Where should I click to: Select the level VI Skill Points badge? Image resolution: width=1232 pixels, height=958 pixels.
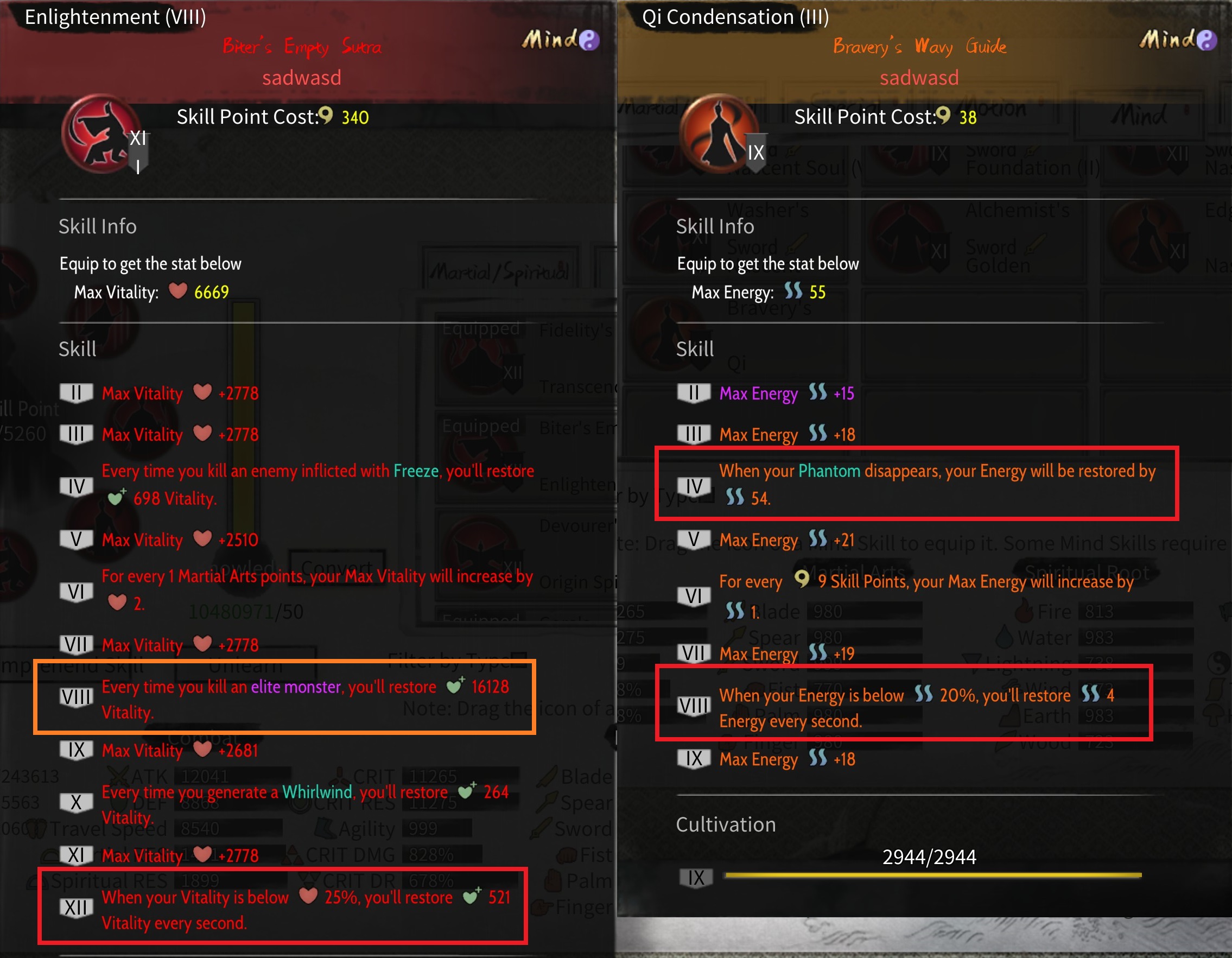694,596
